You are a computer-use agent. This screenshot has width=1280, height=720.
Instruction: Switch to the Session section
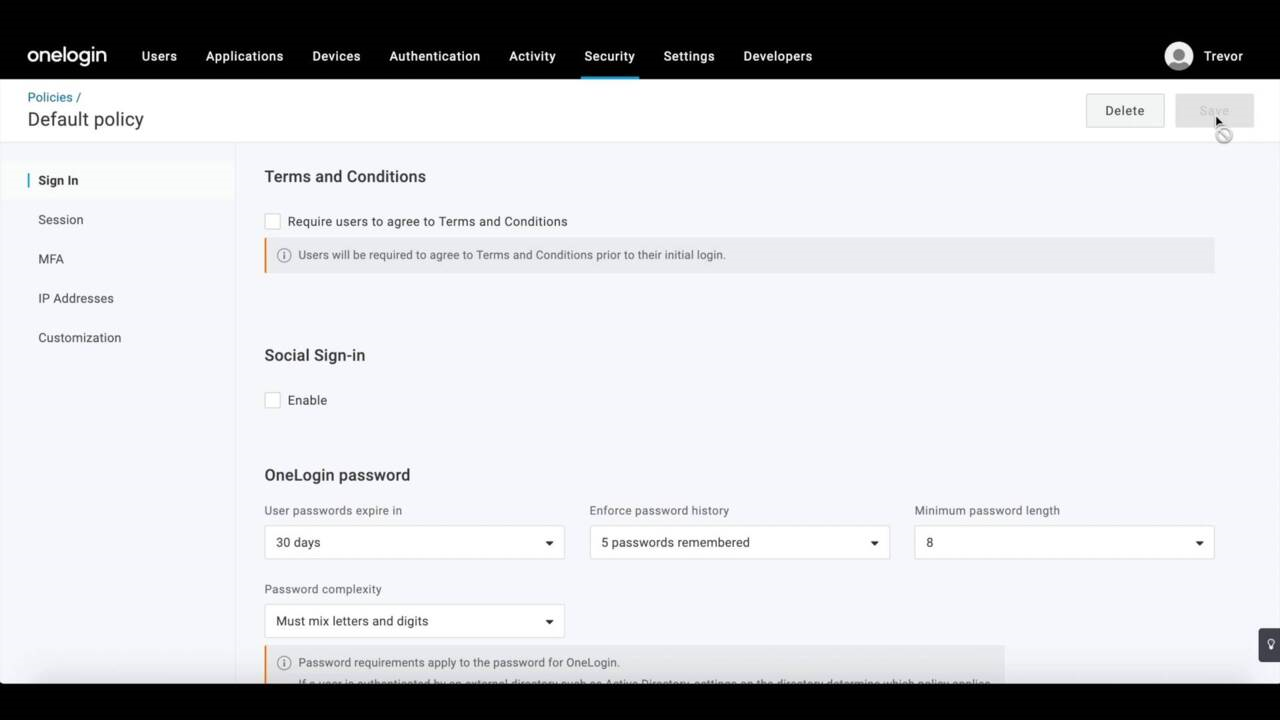61,220
